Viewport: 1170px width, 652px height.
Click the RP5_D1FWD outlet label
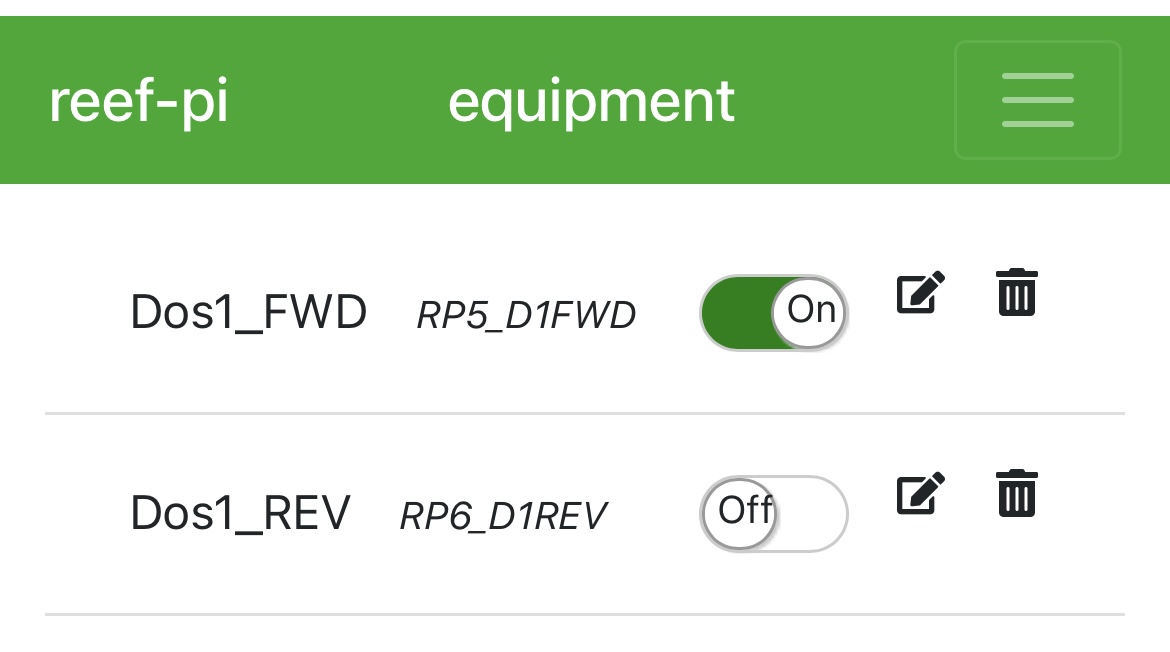pyautogui.click(x=526, y=316)
